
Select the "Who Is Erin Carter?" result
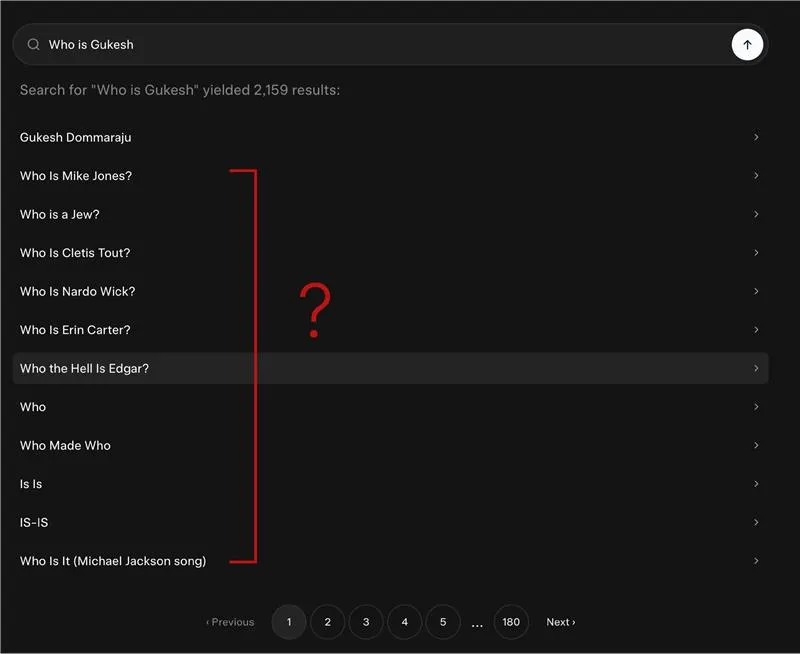(x=75, y=330)
